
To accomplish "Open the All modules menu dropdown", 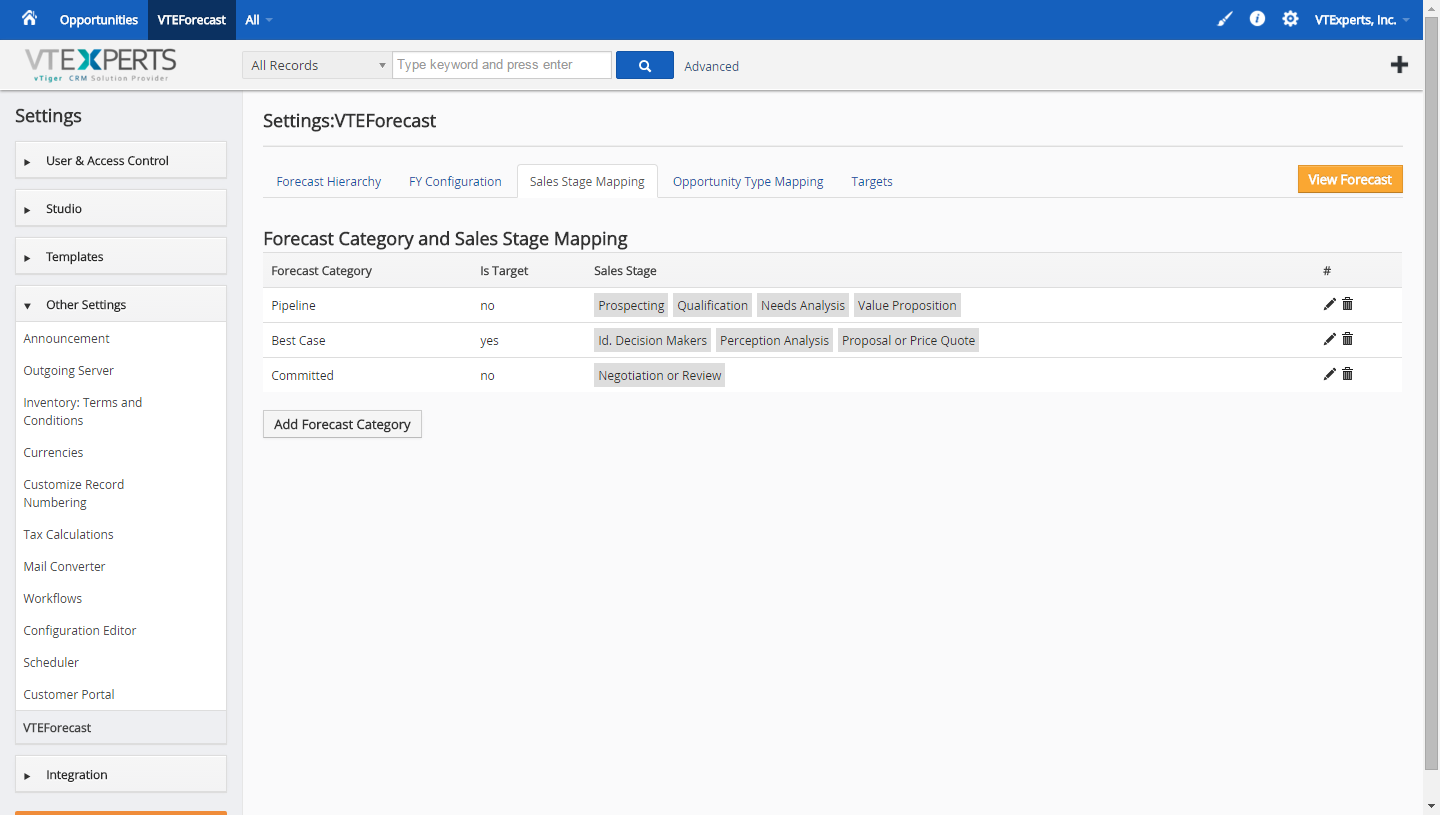I will pyautogui.click(x=258, y=20).
